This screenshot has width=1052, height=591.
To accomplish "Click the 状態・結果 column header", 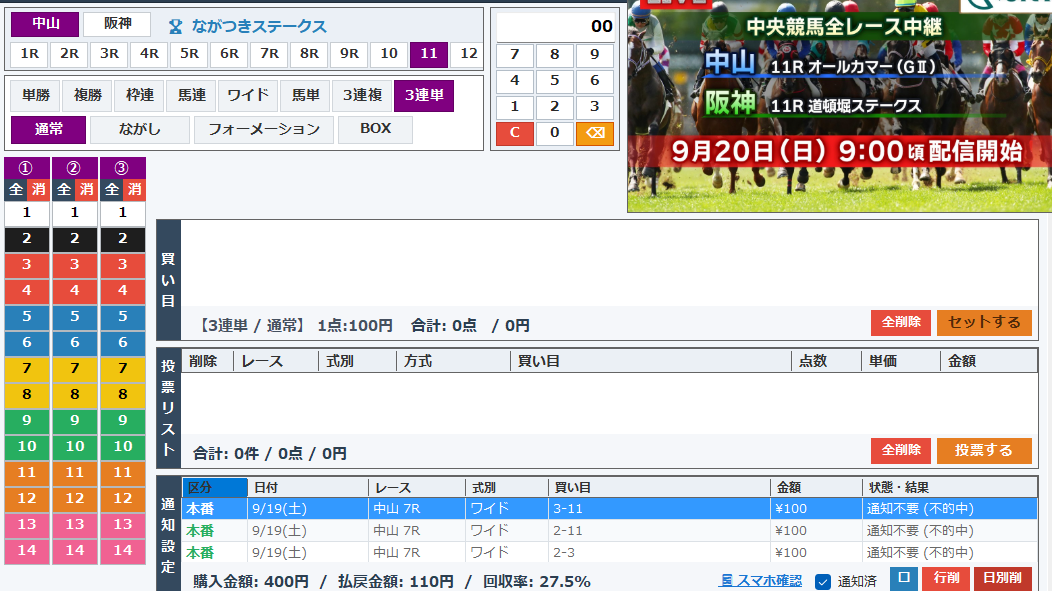I will click(949, 488).
